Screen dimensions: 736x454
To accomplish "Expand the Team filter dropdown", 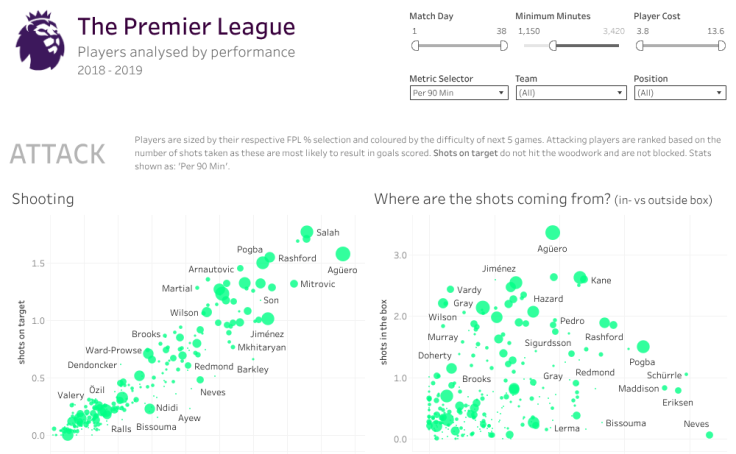I will point(567,93).
